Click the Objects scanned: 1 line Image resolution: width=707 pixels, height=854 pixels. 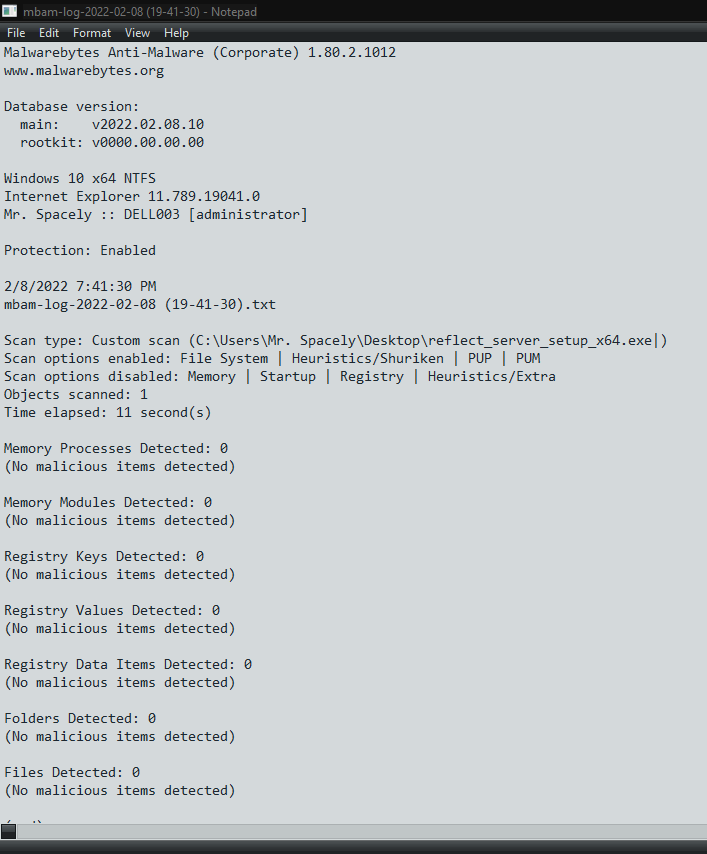[76, 394]
